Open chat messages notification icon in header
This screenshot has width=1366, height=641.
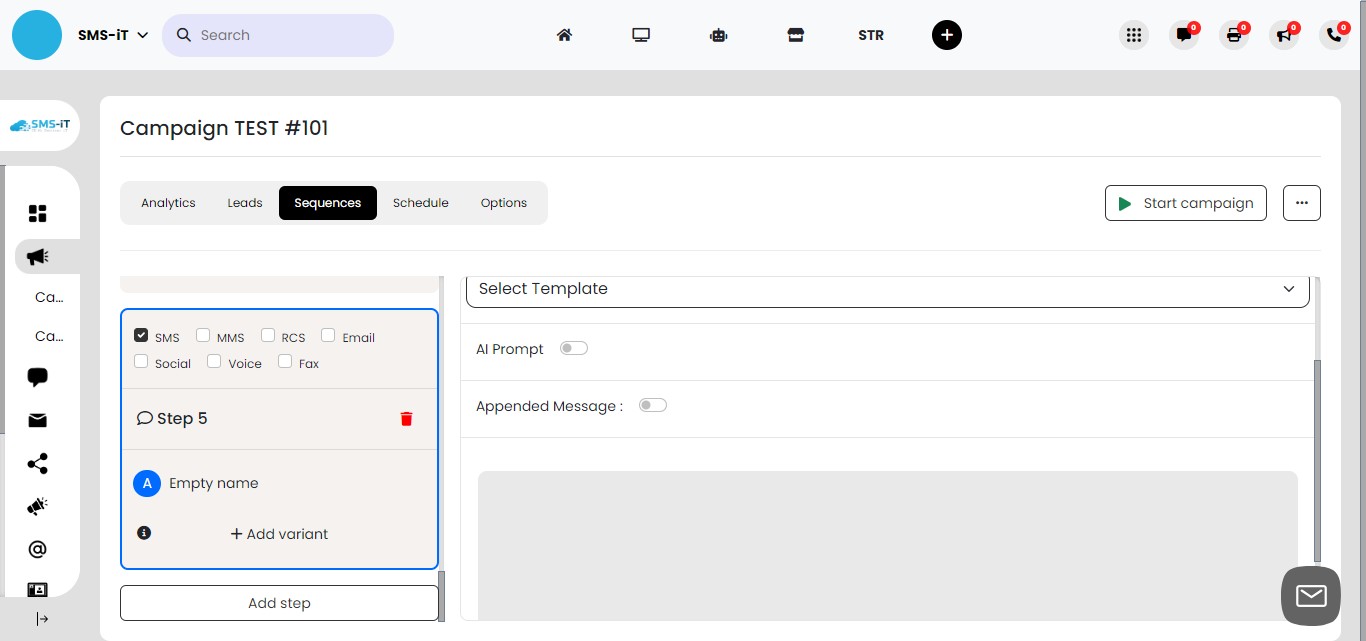tap(1184, 35)
